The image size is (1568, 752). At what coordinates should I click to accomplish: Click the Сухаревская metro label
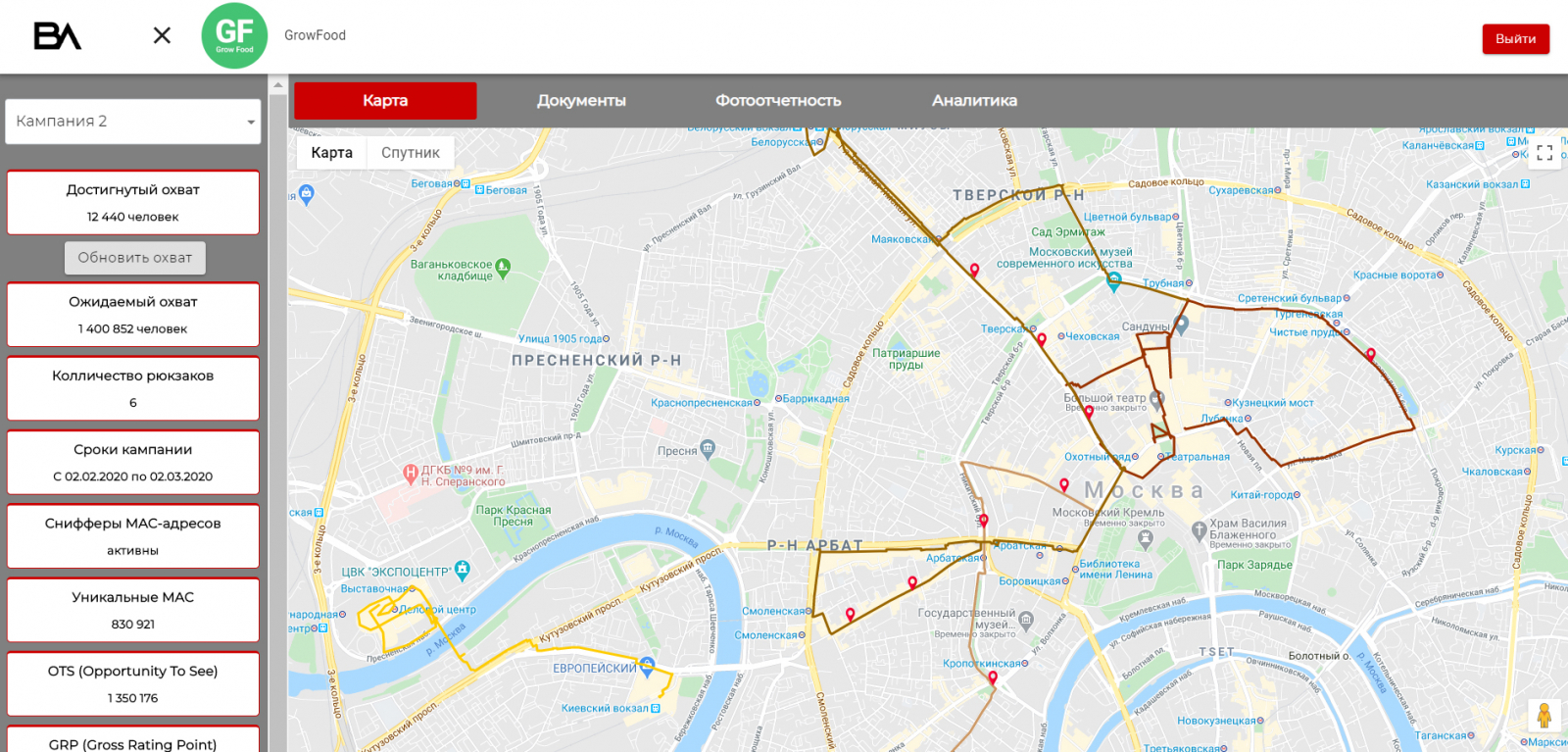pos(1241,190)
